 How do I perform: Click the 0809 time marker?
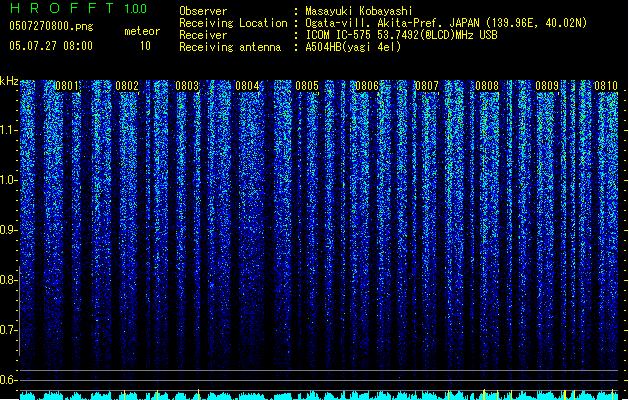[547, 86]
